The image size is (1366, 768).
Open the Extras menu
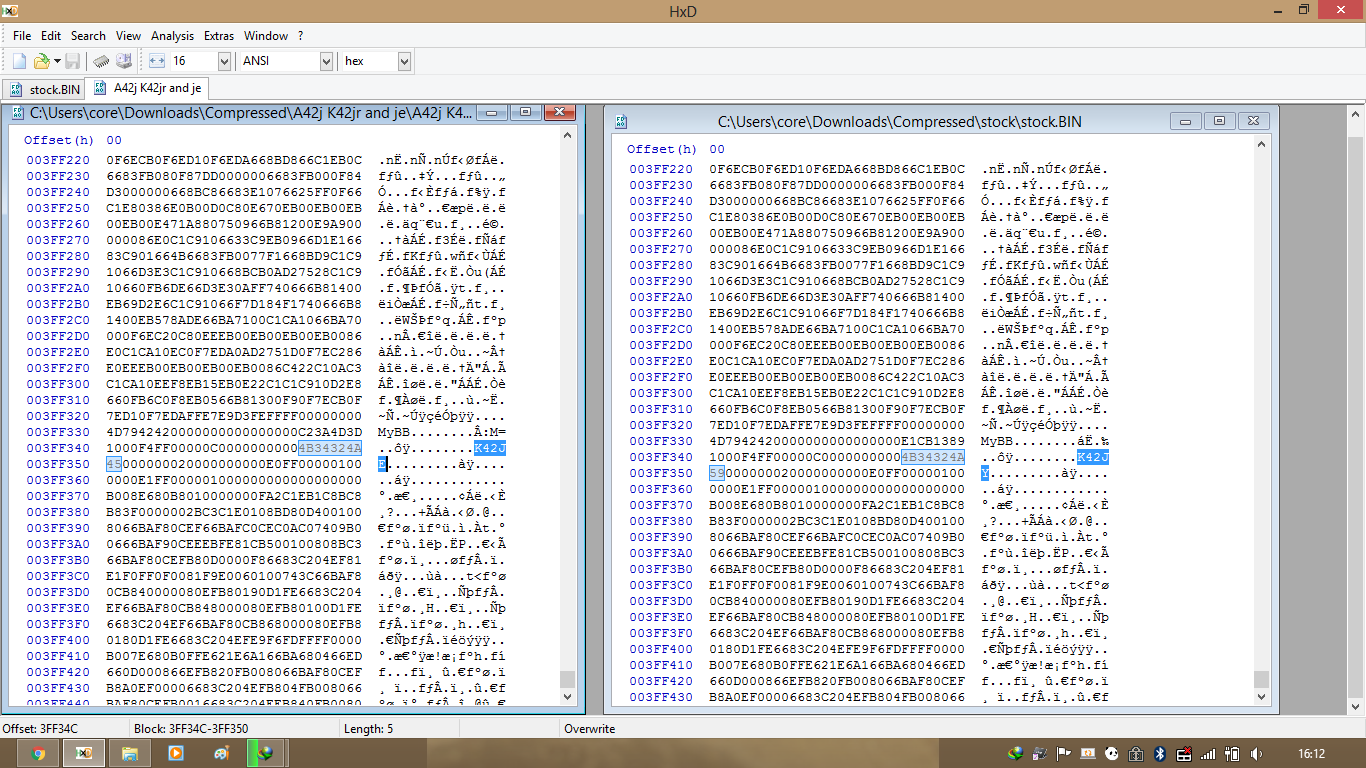(x=219, y=35)
